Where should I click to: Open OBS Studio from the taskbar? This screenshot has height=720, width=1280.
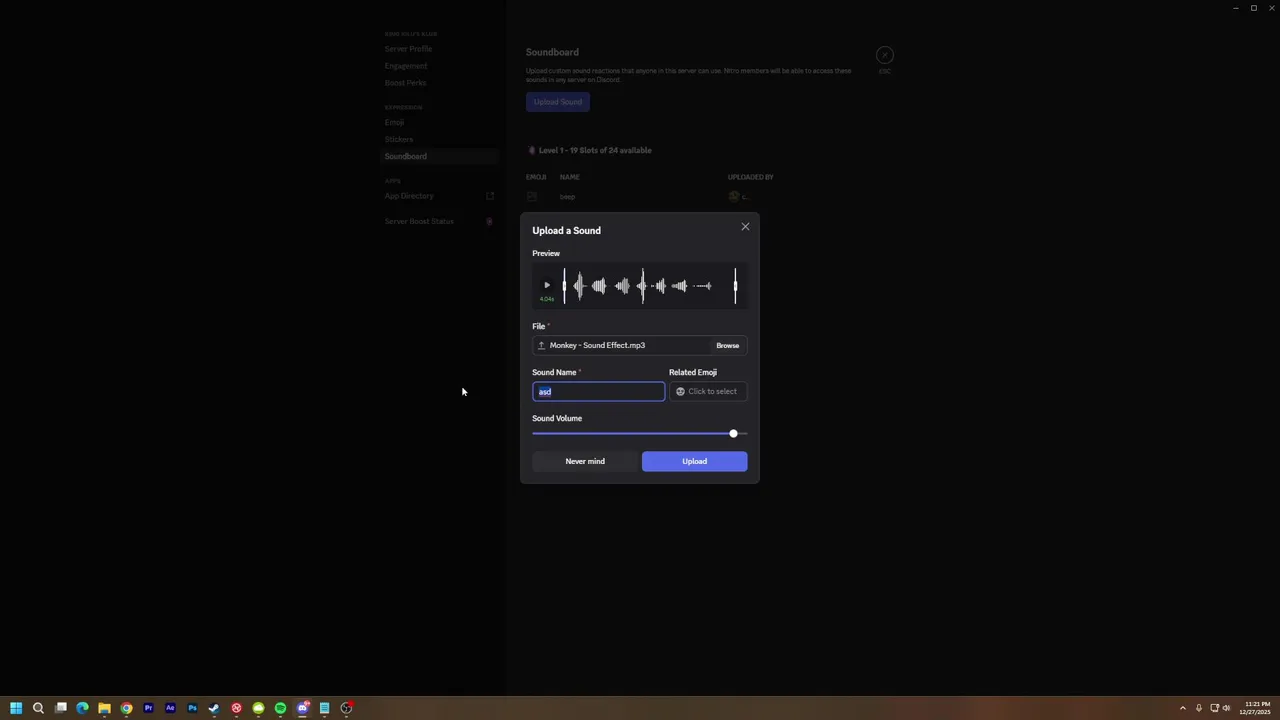[x=346, y=708]
